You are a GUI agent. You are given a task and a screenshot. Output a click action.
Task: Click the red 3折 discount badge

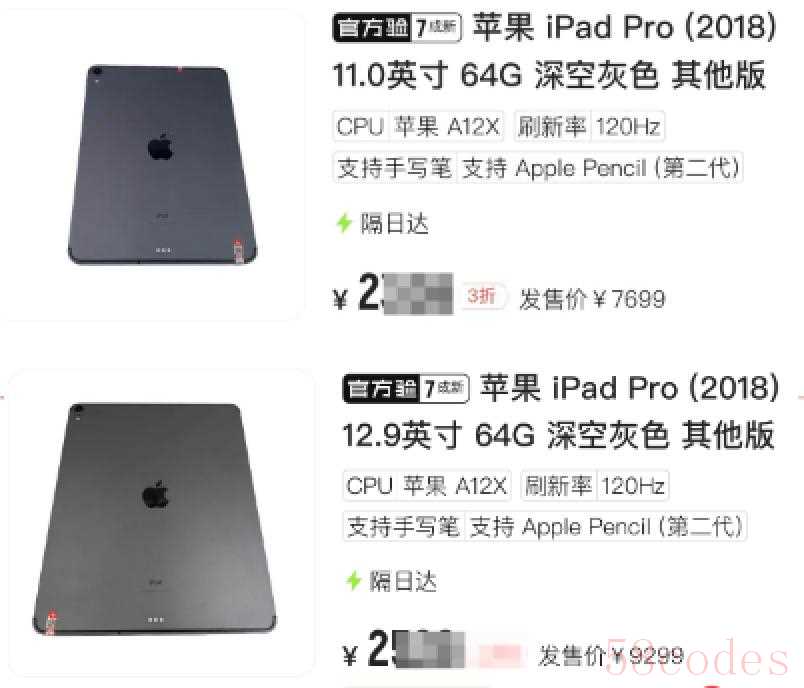click(481, 296)
